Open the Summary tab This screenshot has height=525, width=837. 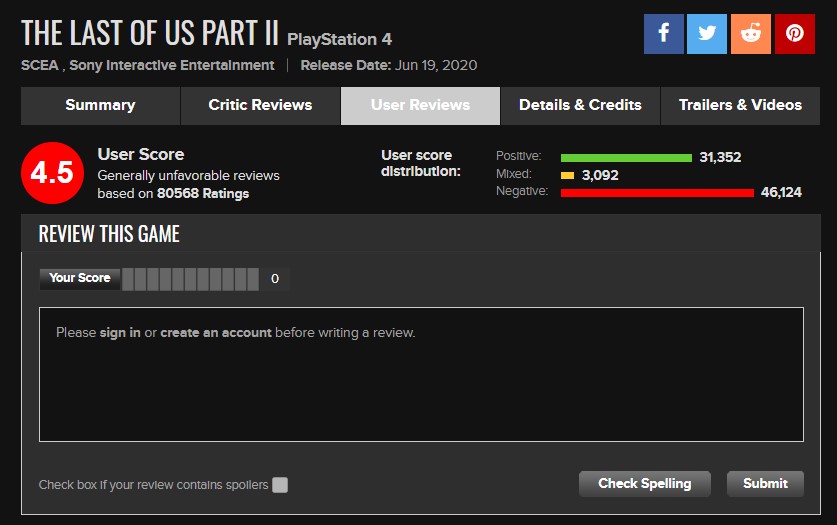[x=100, y=106]
